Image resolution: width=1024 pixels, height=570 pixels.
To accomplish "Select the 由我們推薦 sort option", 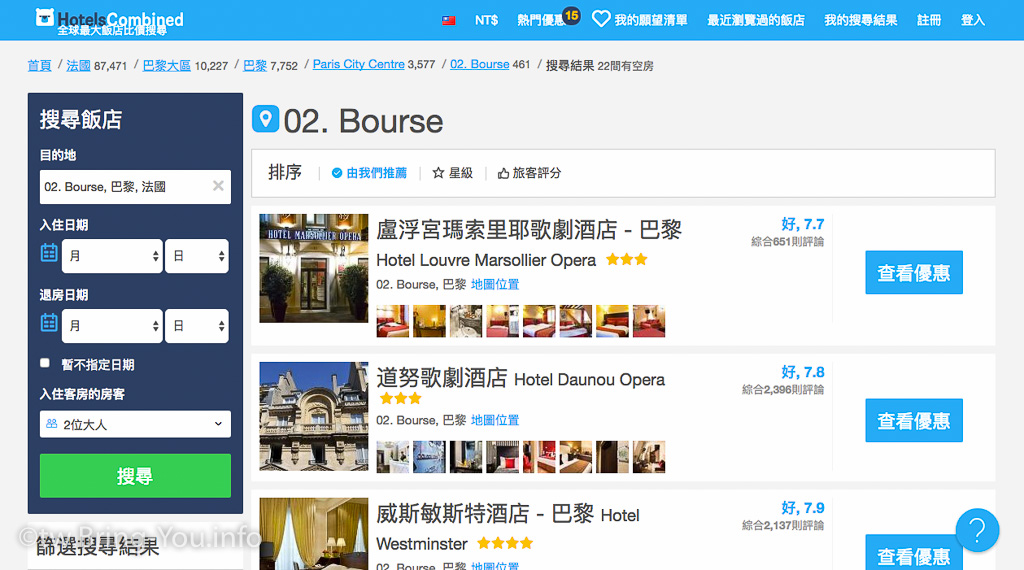I will point(369,173).
